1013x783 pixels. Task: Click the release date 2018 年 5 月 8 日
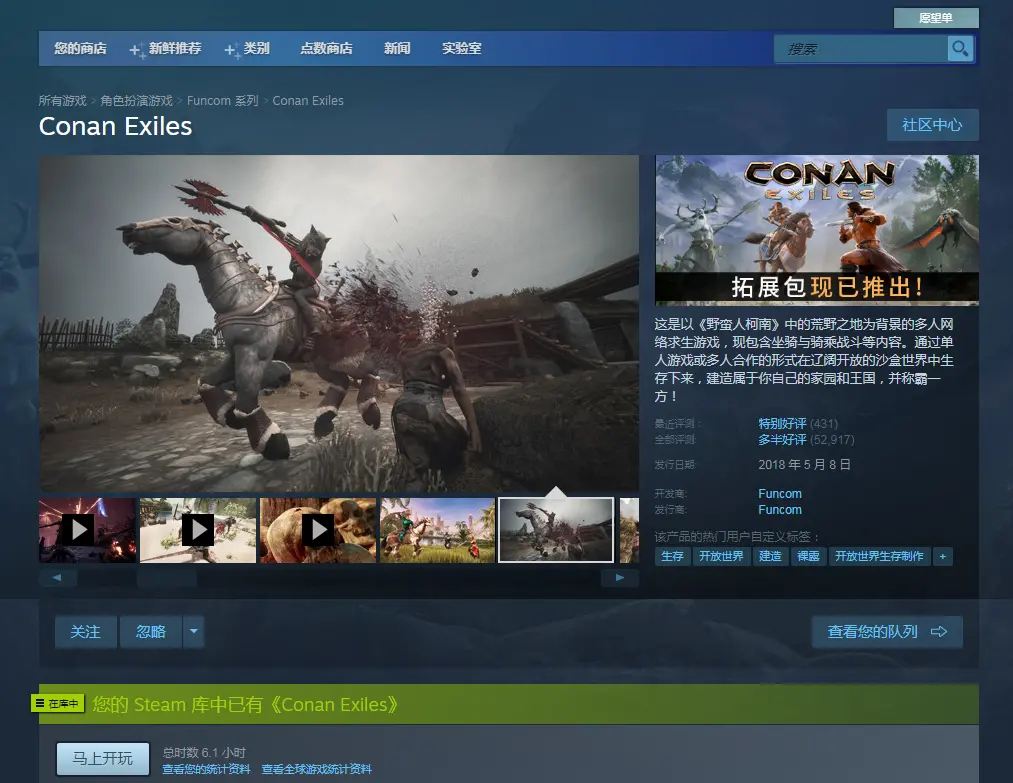(804, 465)
